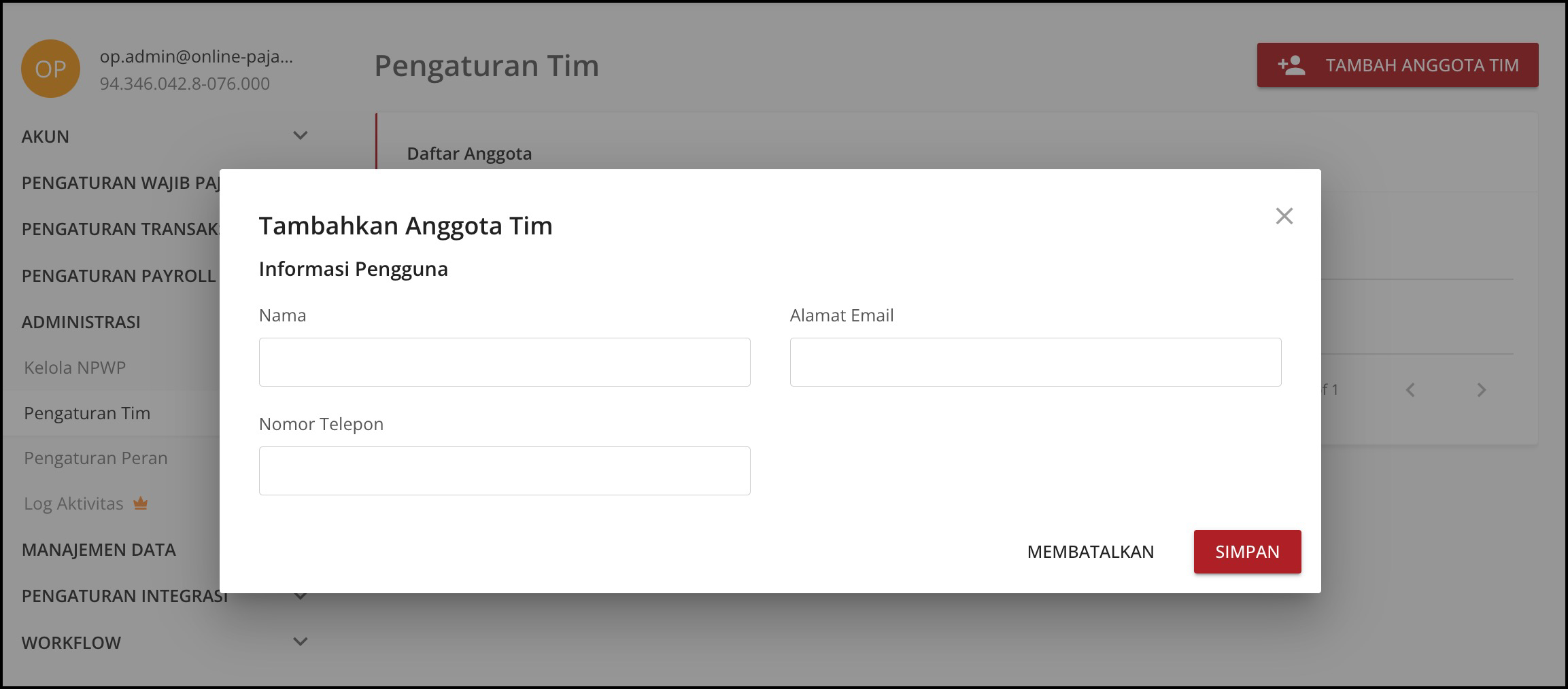Open Pengaturan Peran menu item
The image size is (1568, 689).
96,458
